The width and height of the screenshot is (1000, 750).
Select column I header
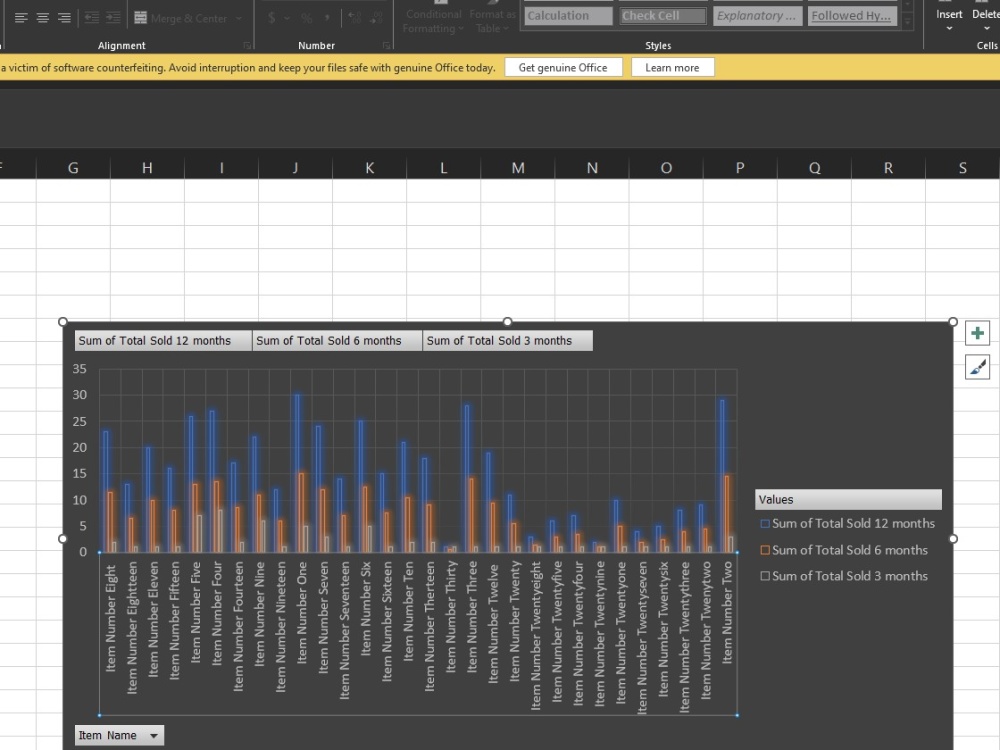(x=221, y=168)
